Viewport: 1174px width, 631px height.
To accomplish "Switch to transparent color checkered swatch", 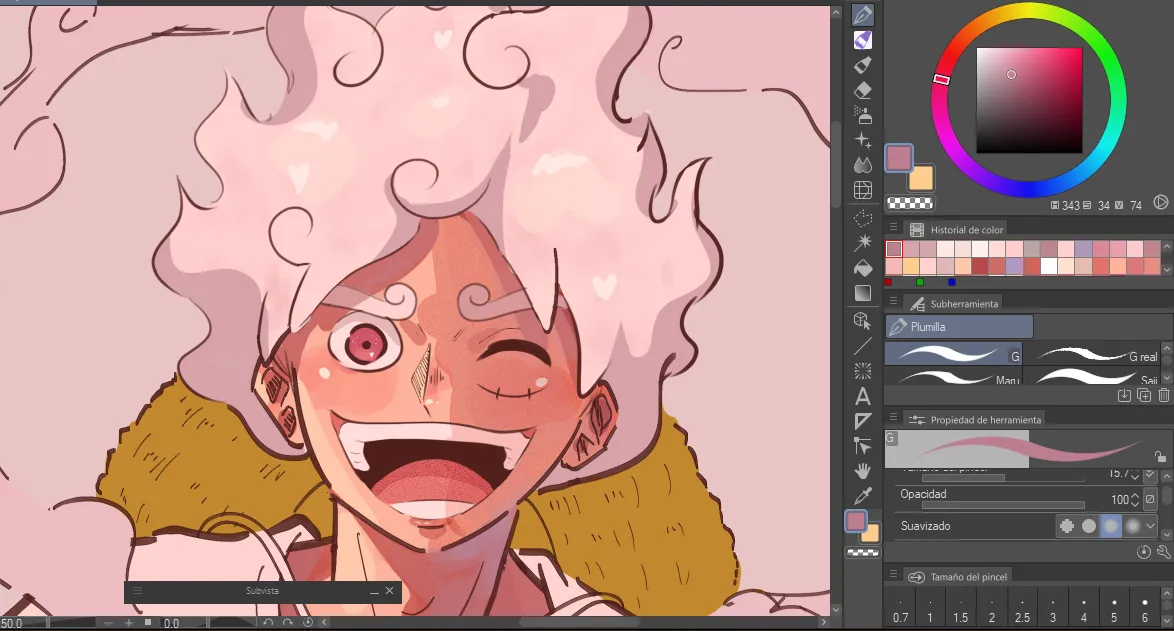I will [x=910, y=203].
